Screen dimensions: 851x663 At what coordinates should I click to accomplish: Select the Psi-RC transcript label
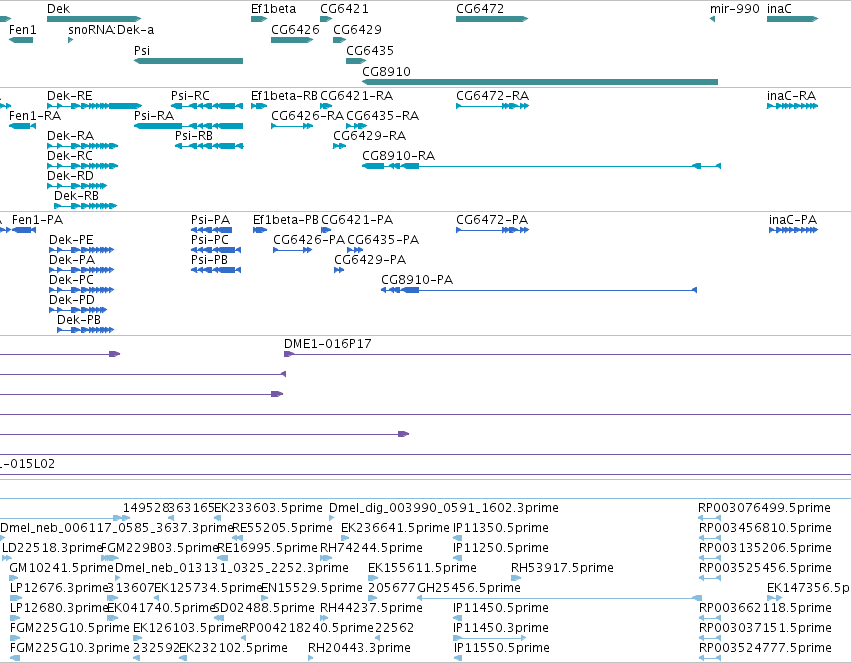coord(190,96)
